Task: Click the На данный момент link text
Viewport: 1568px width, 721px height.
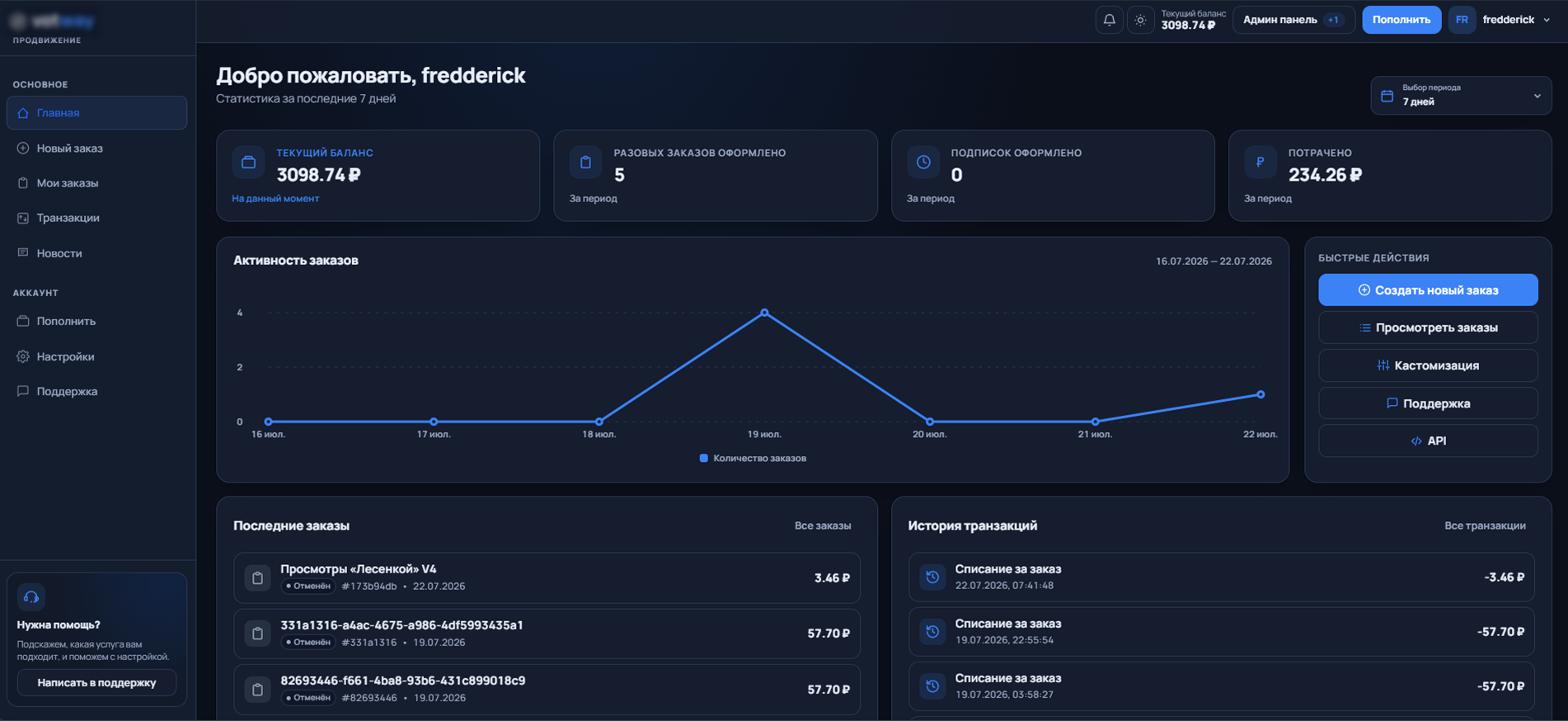Action: (275, 199)
